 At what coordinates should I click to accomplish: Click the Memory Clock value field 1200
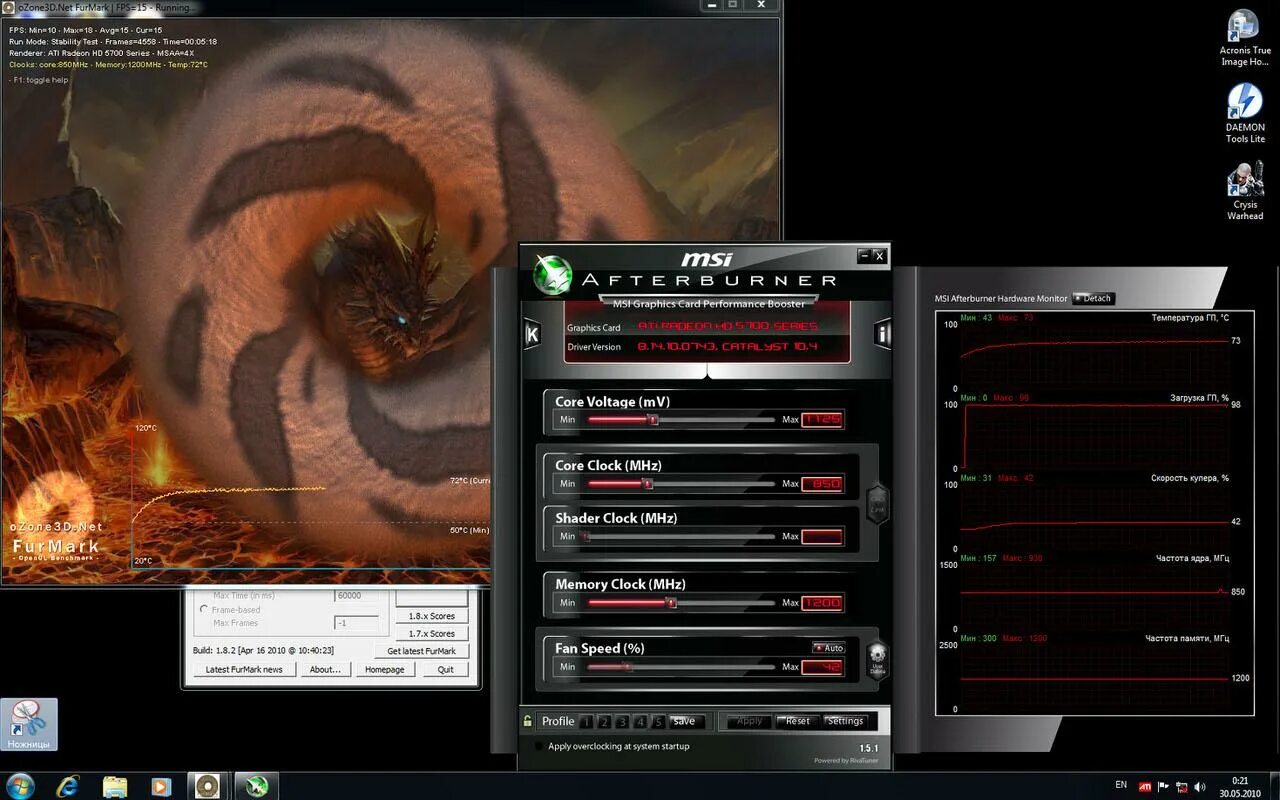coord(822,603)
